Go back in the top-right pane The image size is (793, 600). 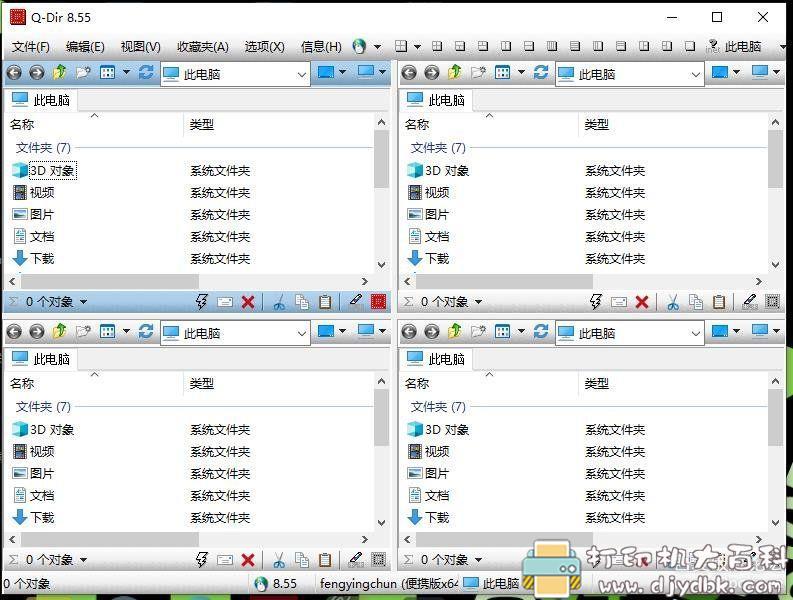click(409, 73)
